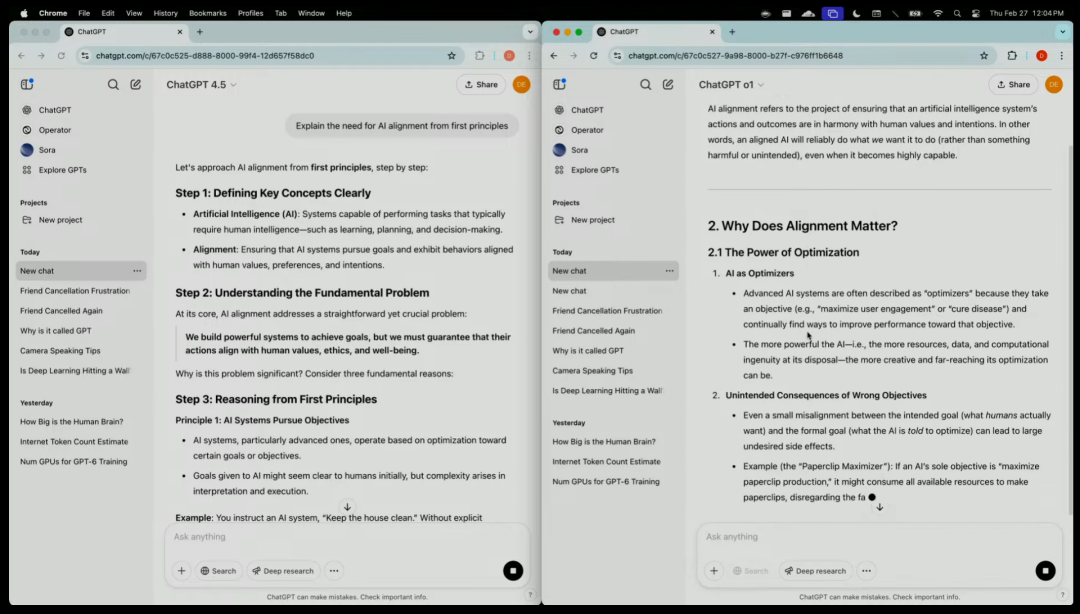The image size is (1080, 614).
Task: Open search chats icon in left window
Action: [x=113, y=84]
